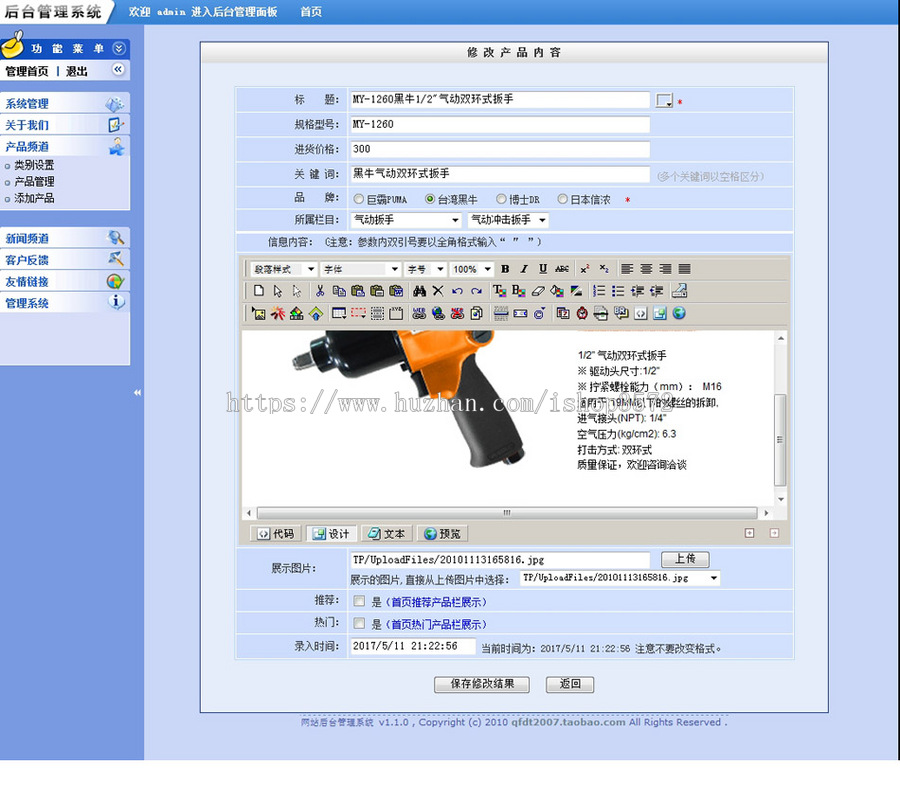Open the 段落样式 paragraph style dropdown
This screenshot has width=900, height=801.
(x=284, y=269)
